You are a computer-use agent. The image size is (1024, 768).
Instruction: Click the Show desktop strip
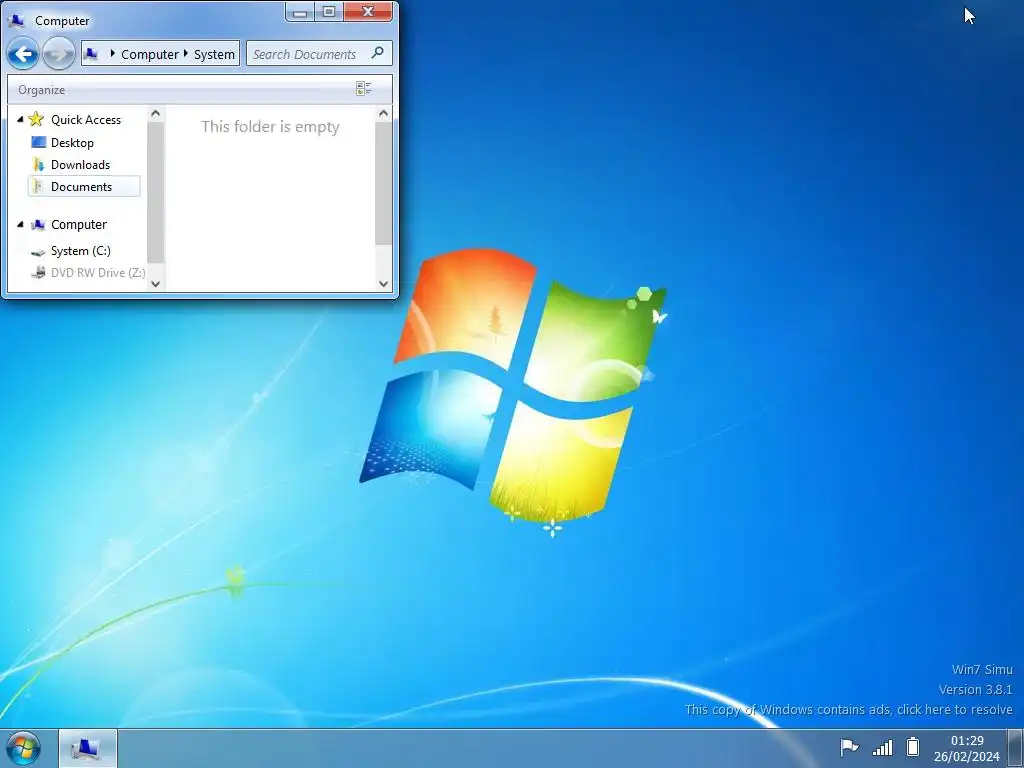coord(1016,748)
